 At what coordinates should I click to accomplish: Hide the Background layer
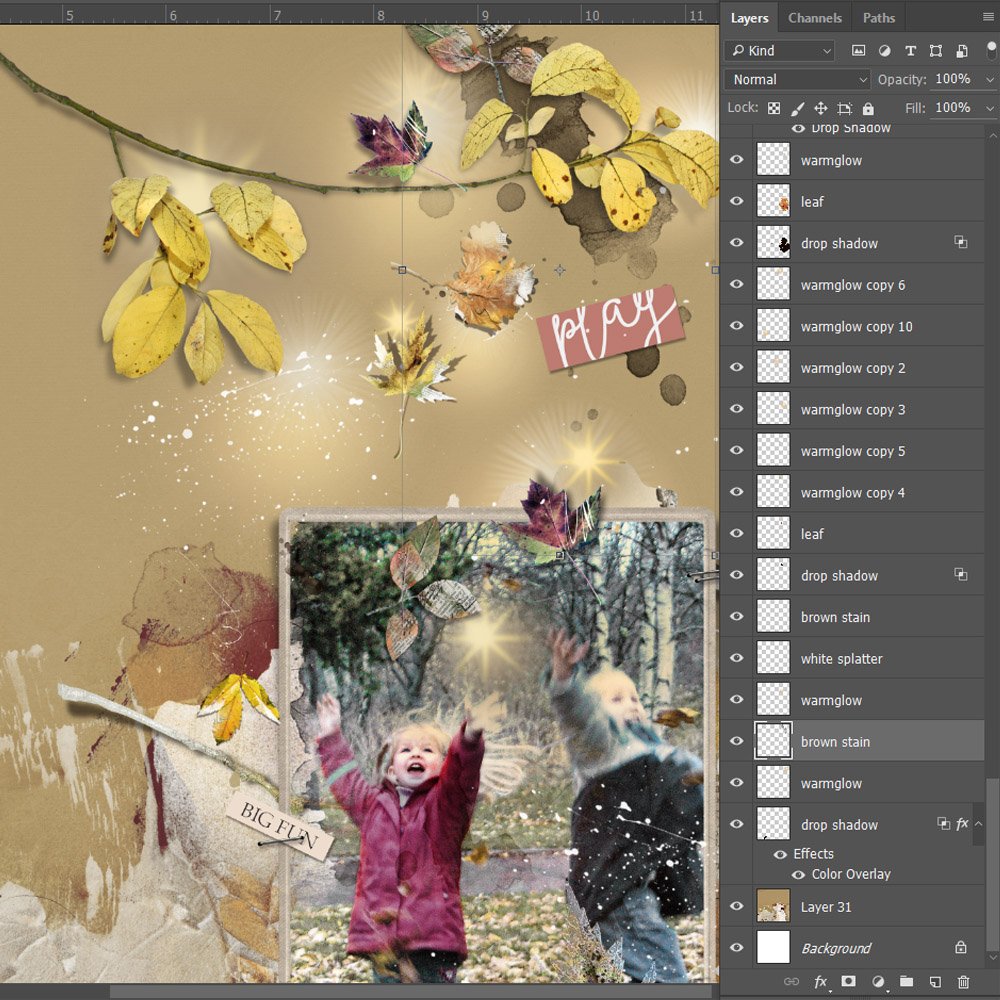pos(737,948)
